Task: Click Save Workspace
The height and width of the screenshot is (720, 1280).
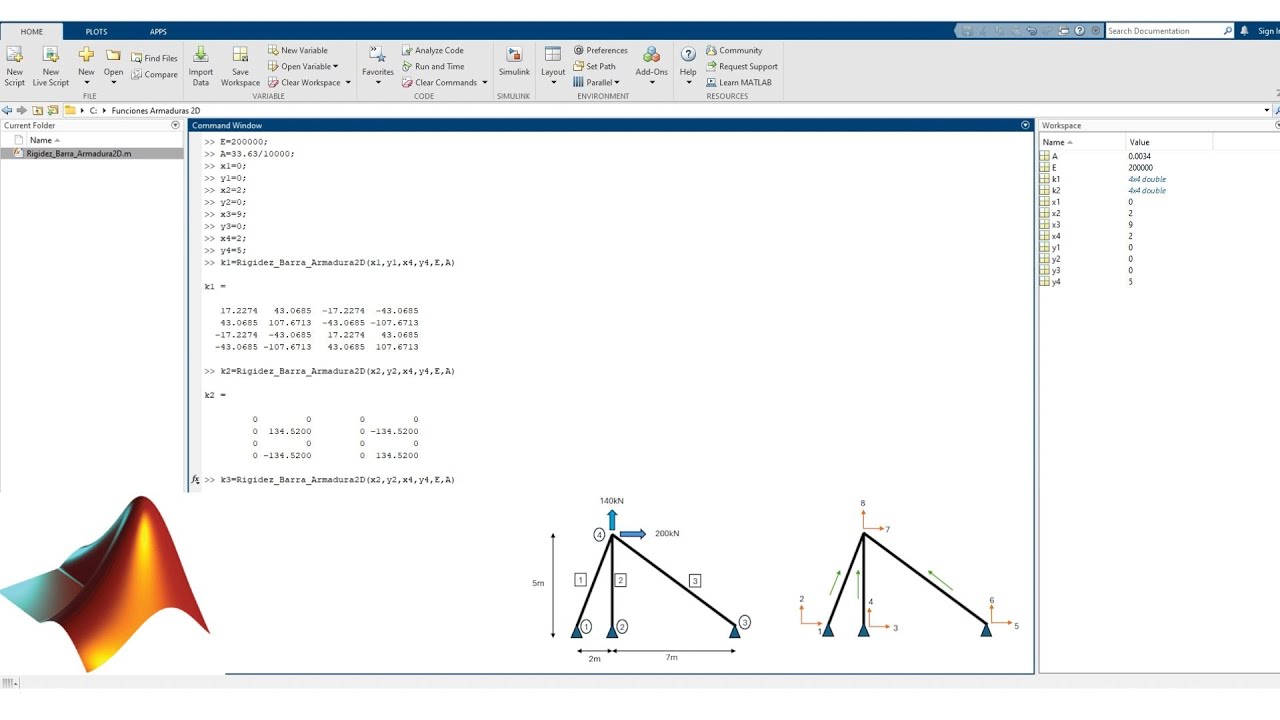Action: point(240,66)
